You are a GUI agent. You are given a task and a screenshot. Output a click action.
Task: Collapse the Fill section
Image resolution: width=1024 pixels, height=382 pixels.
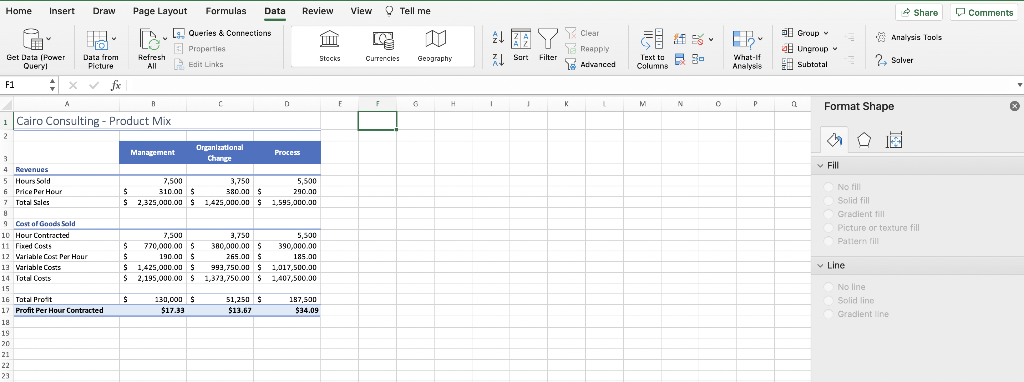821,166
